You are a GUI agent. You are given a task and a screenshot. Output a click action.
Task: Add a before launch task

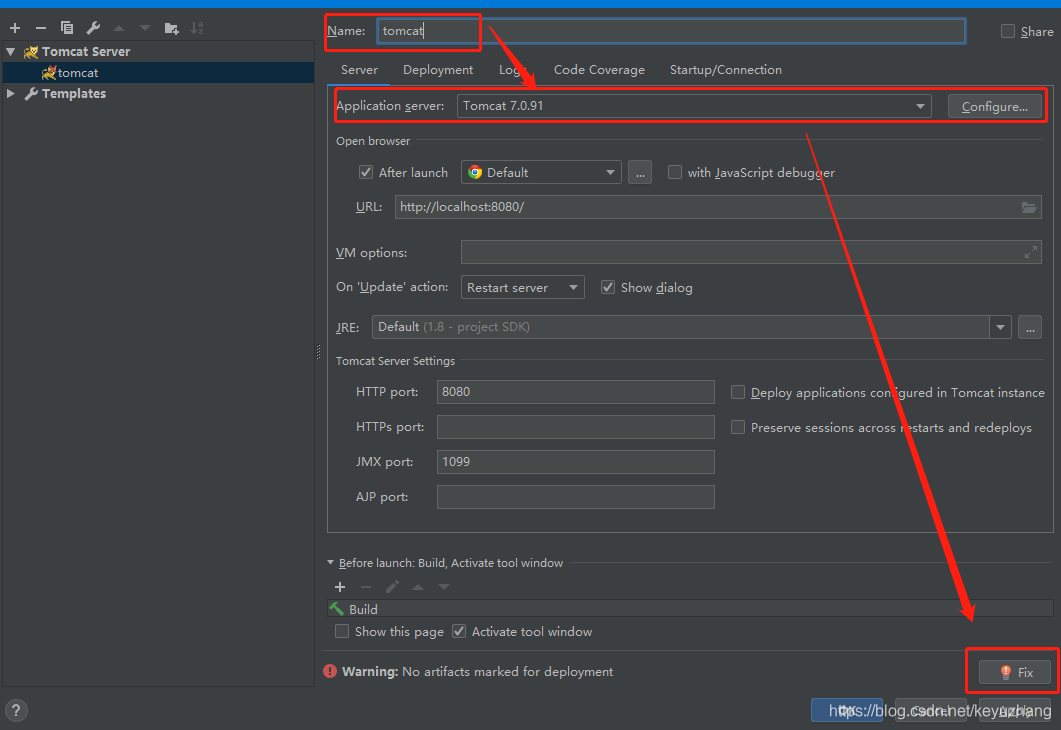point(340,587)
